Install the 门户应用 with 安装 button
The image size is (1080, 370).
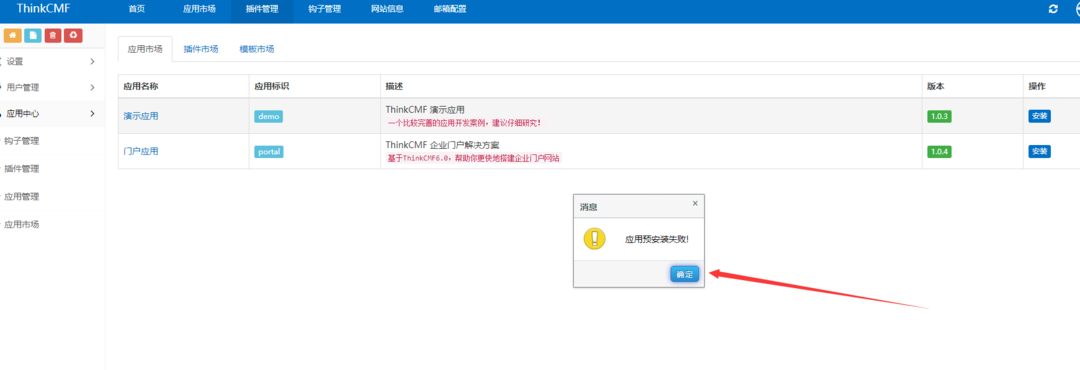tap(1039, 151)
